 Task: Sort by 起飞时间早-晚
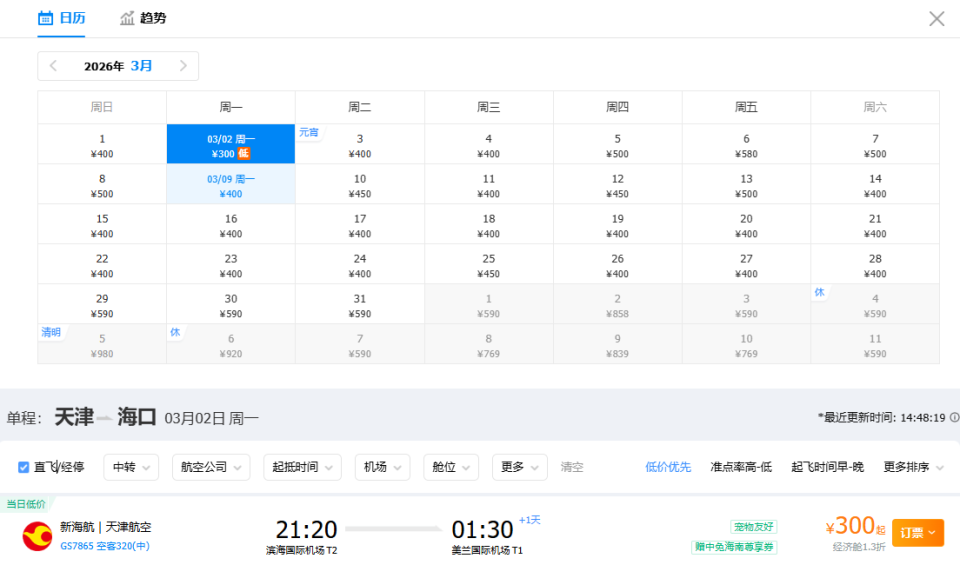click(827, 467)
